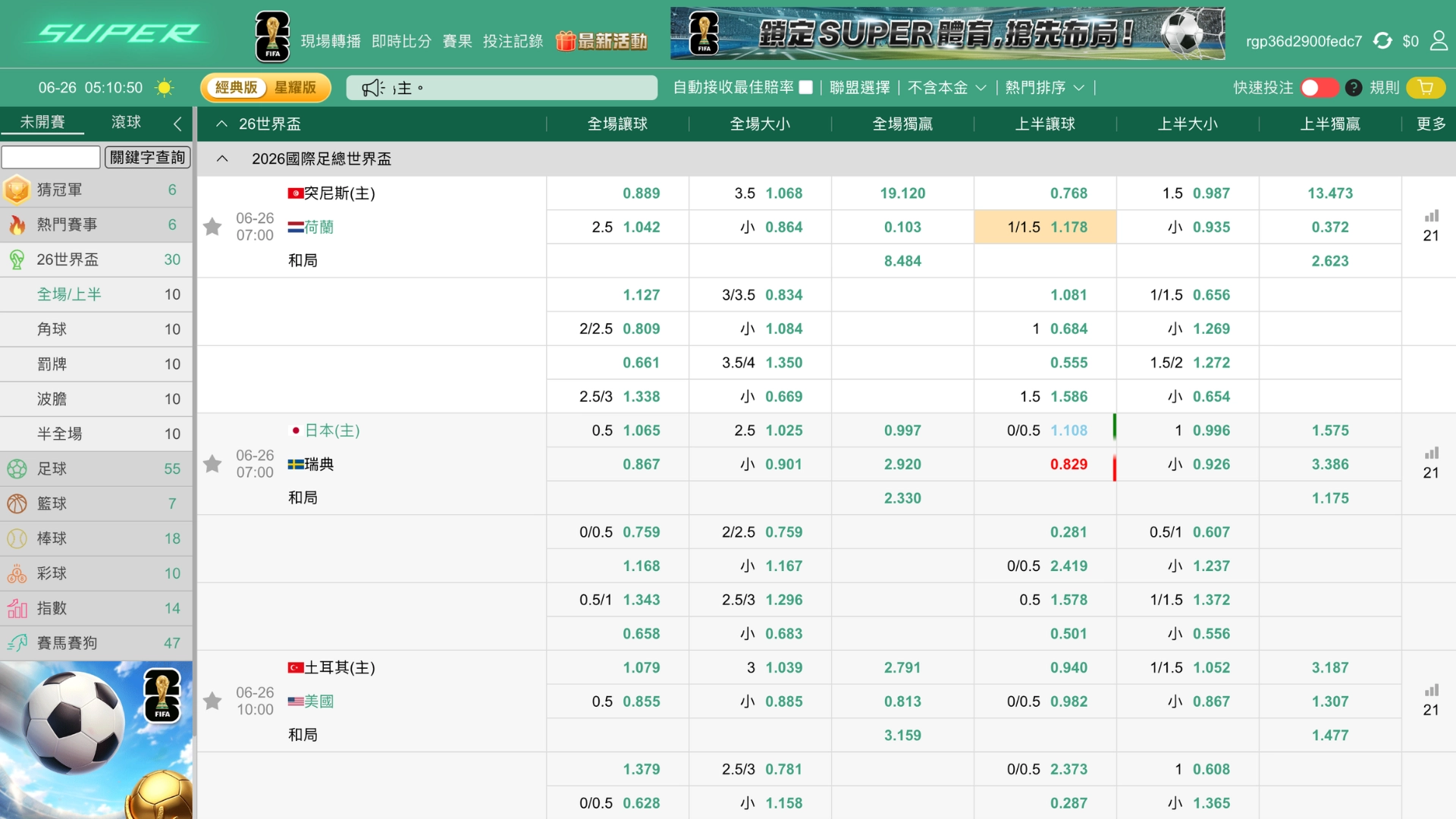Switch to 滾球 tab
Viewport: 1456px width, 819px height.
pyautogui.click(x=126, y=122)
